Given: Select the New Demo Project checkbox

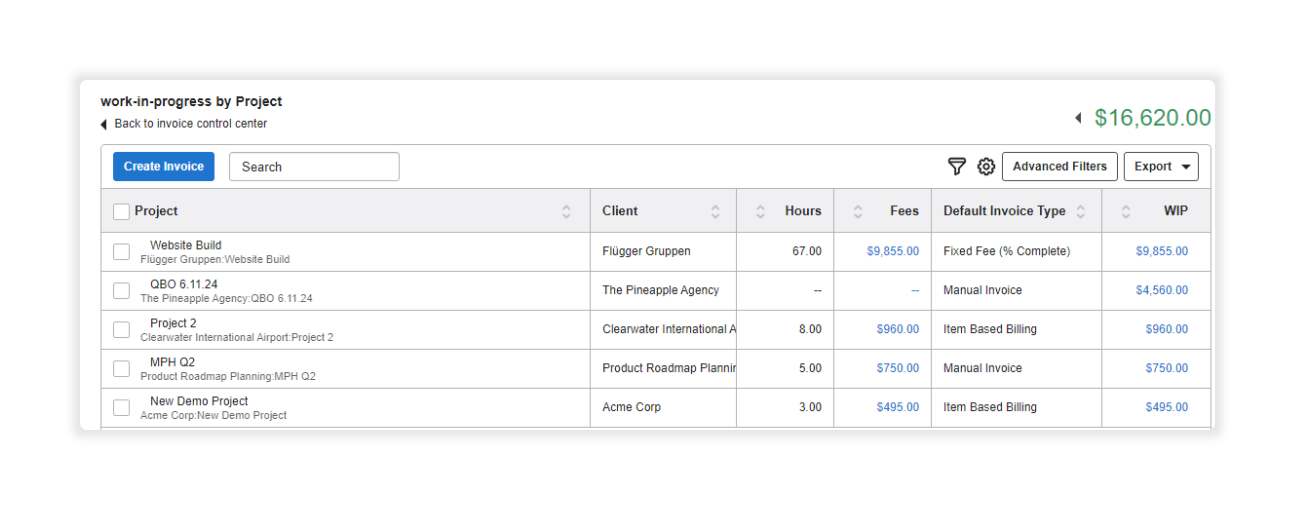Looking at the screenshot, I should click(121, 408).
